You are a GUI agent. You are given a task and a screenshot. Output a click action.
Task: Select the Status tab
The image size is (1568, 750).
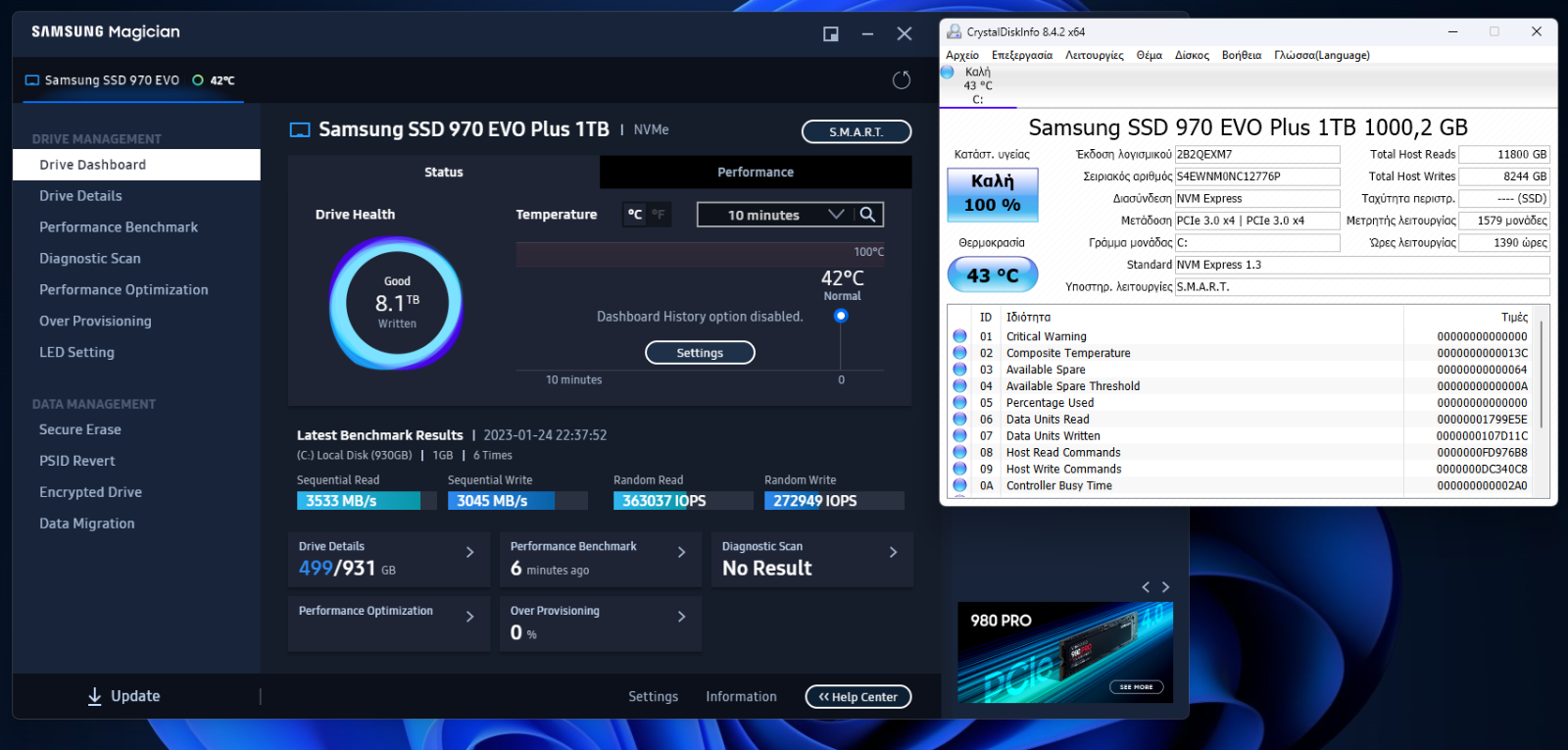[x=444, y=173]
